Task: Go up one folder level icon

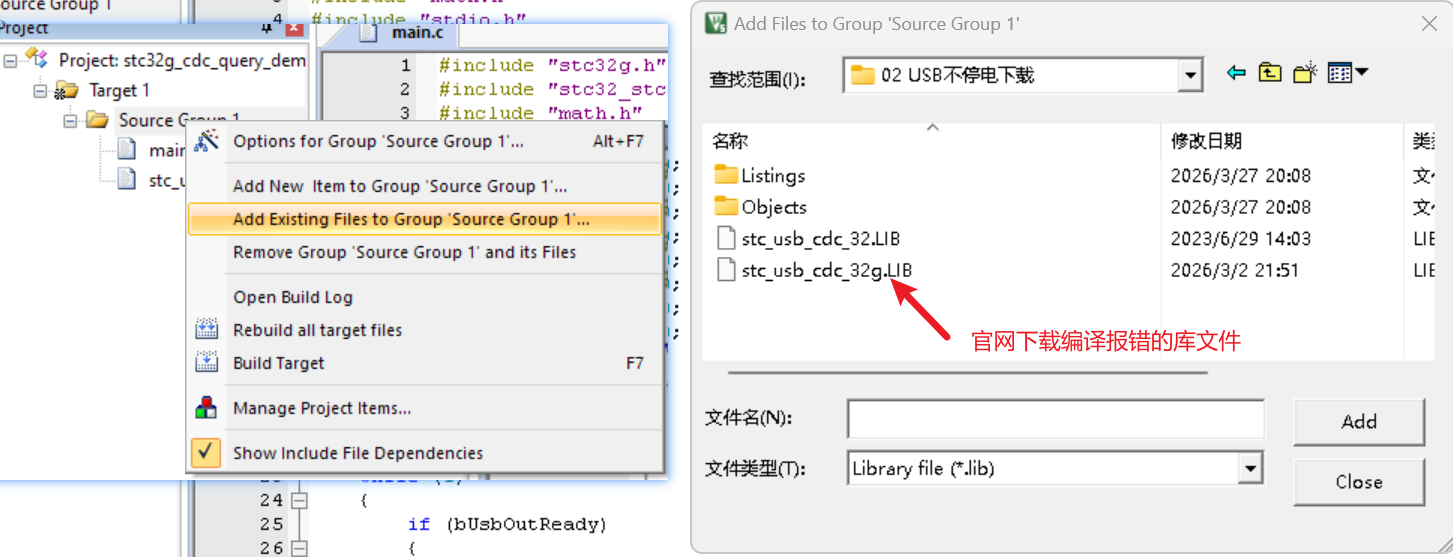Action: coord(1270,73)
